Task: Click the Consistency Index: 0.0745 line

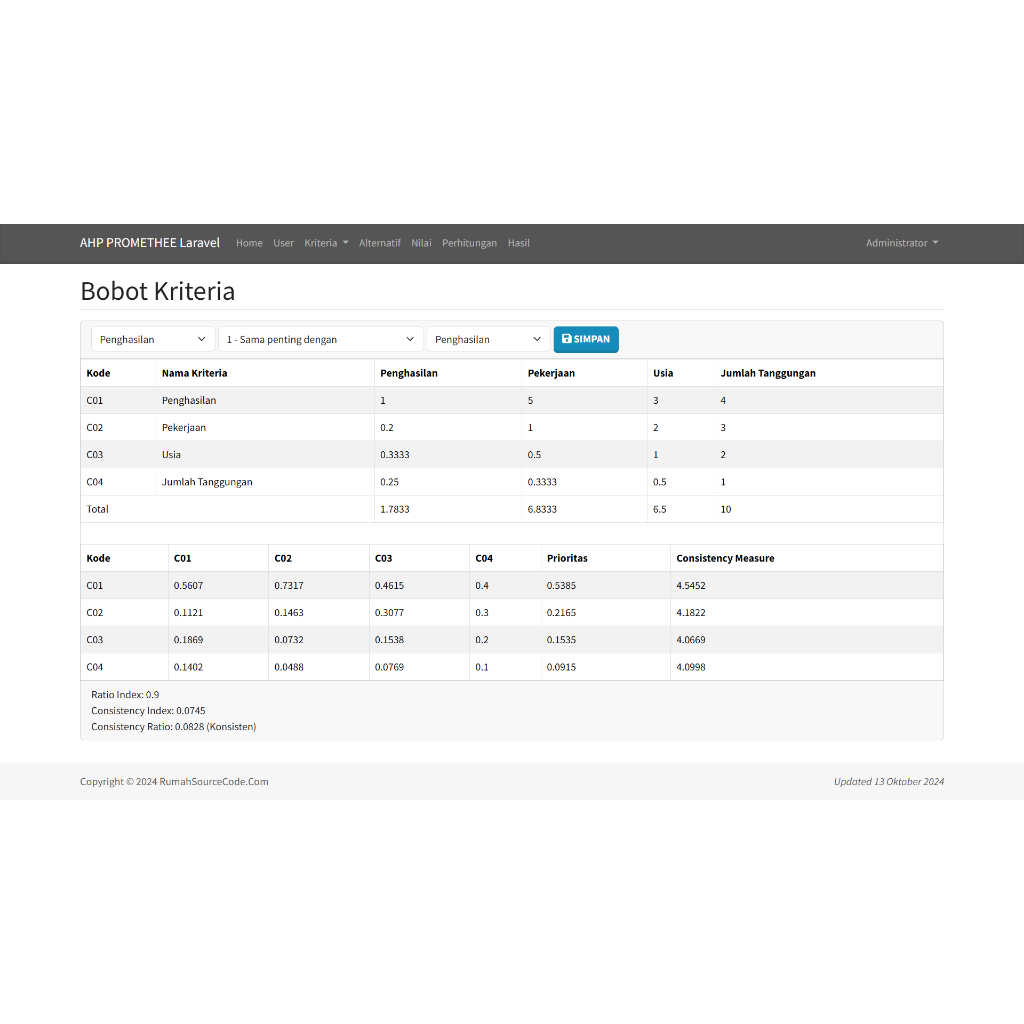Action: (x=148, y=711)
